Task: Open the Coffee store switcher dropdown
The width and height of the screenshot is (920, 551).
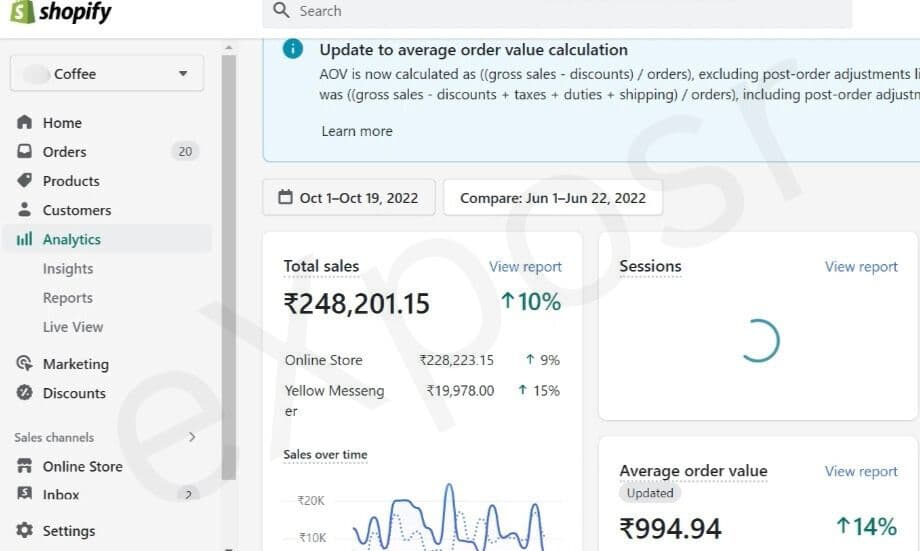Action: (107, 74)
